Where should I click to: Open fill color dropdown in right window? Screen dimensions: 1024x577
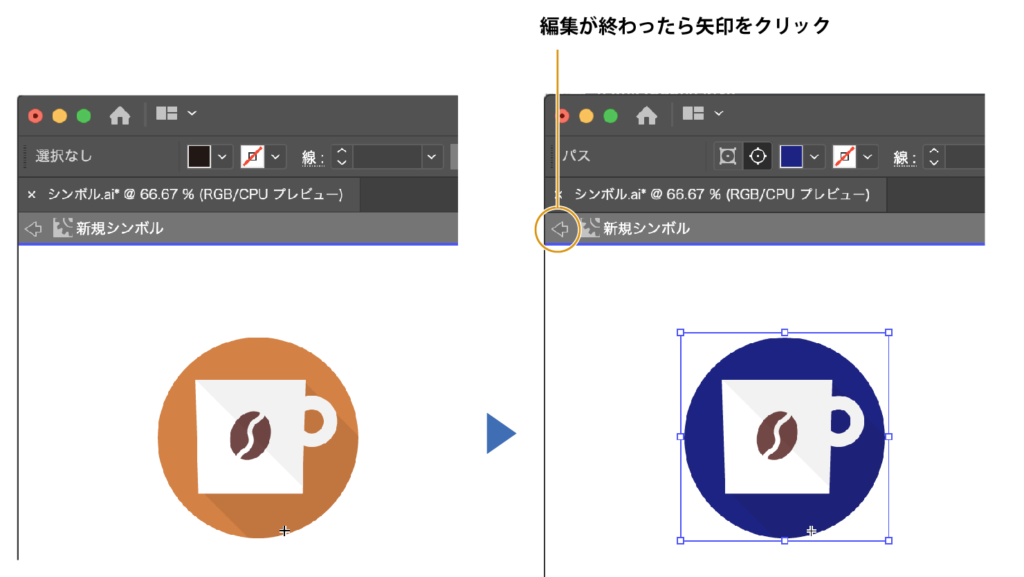[x=814, y=157]
